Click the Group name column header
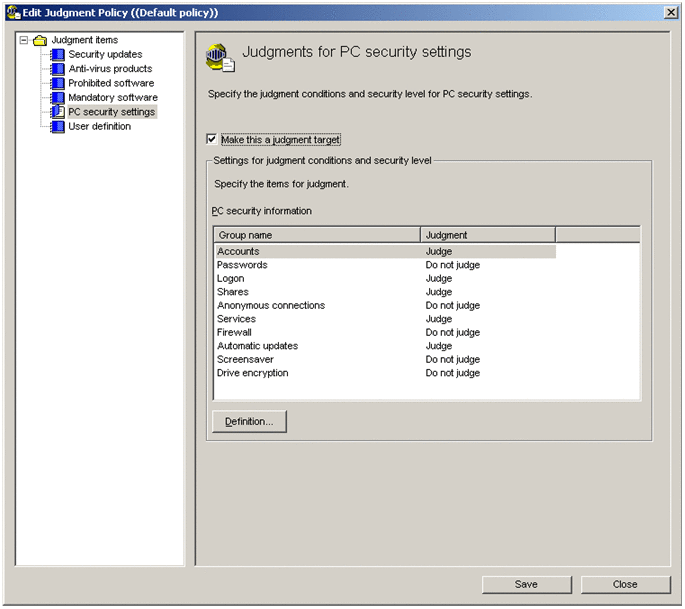The height and width of the screenshot is (609, 685). (x=317, y=235)
